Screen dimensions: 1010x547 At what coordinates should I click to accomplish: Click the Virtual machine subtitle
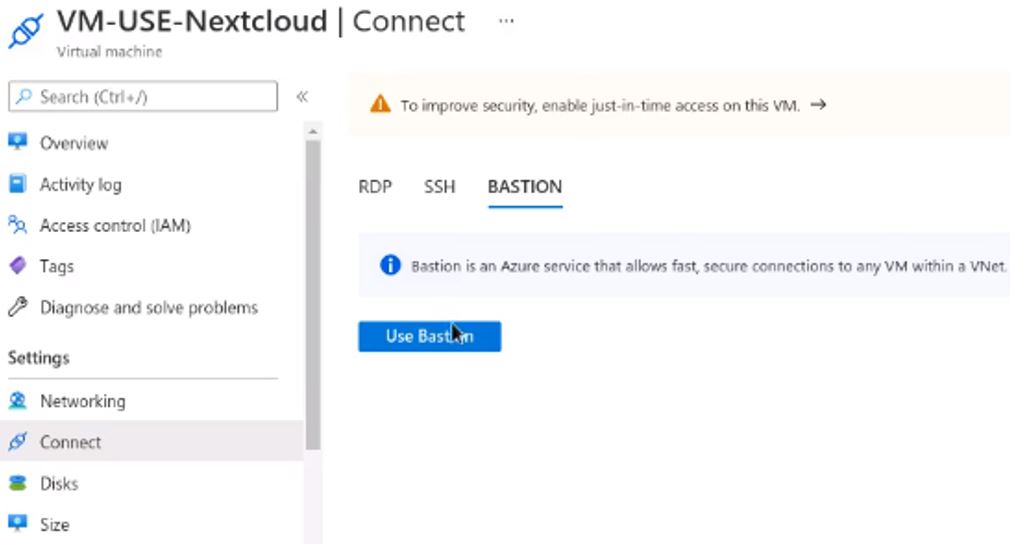(110, 52)
